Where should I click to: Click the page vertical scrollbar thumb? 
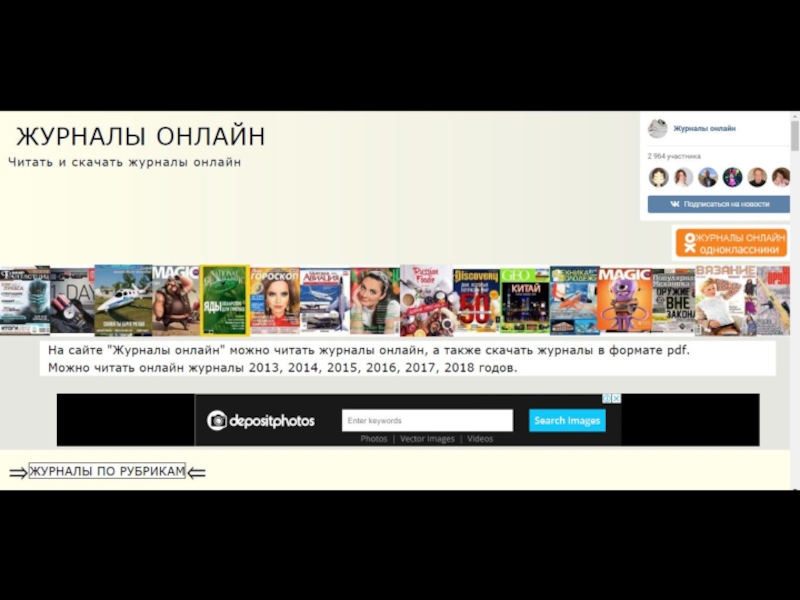tap(795, 134)
